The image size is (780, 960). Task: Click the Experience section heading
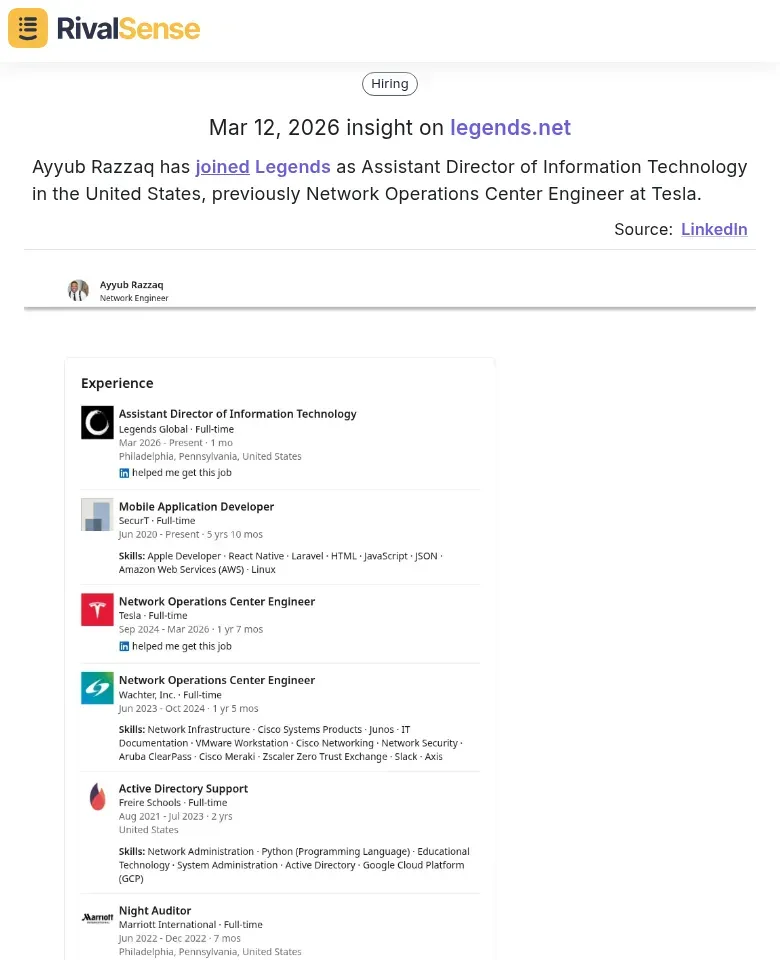pyautogui.click(x=117, y=383)
